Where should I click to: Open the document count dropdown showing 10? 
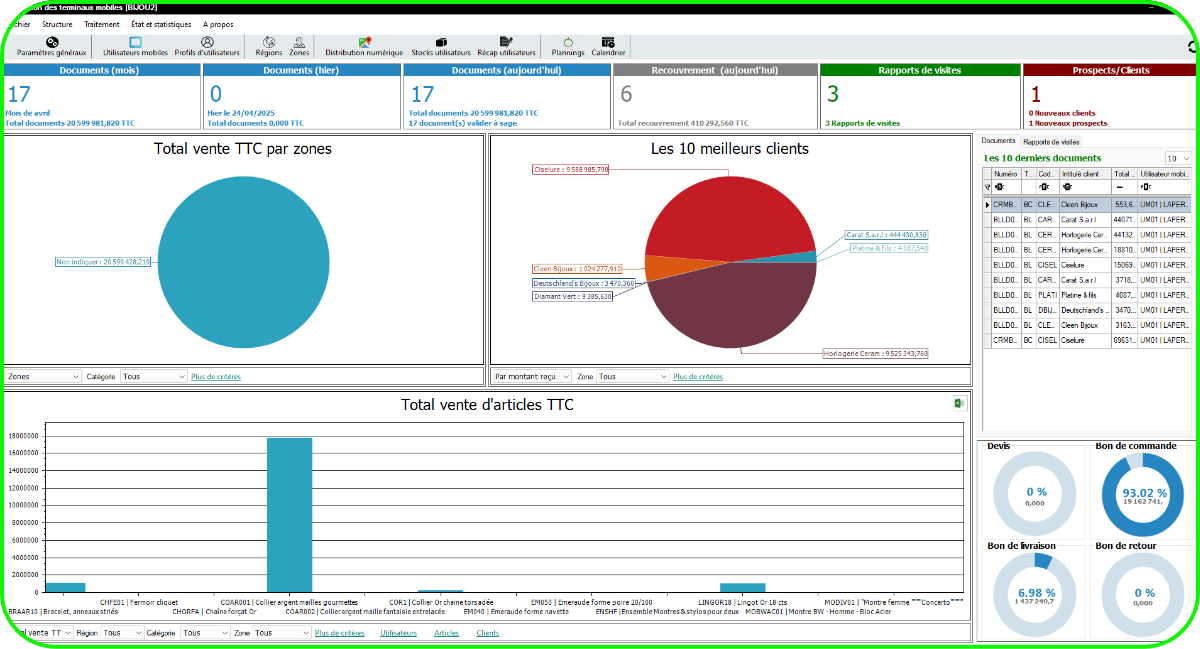1178,158
